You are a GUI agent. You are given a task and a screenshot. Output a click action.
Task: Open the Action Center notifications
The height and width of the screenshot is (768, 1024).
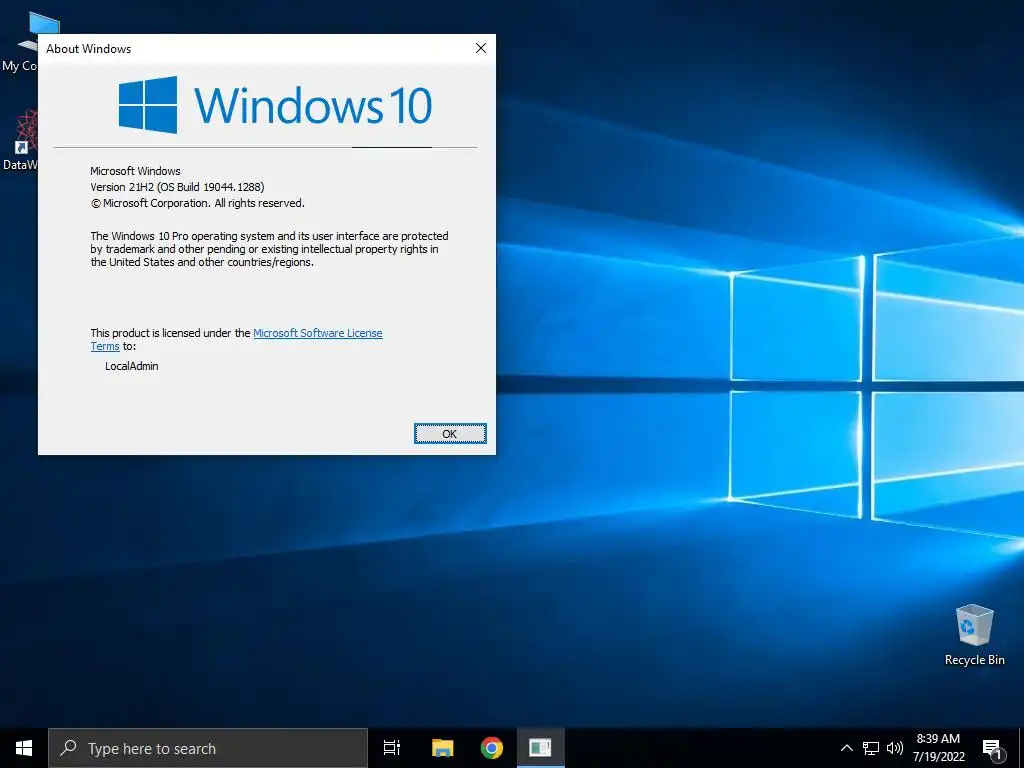tap(992, 749)
